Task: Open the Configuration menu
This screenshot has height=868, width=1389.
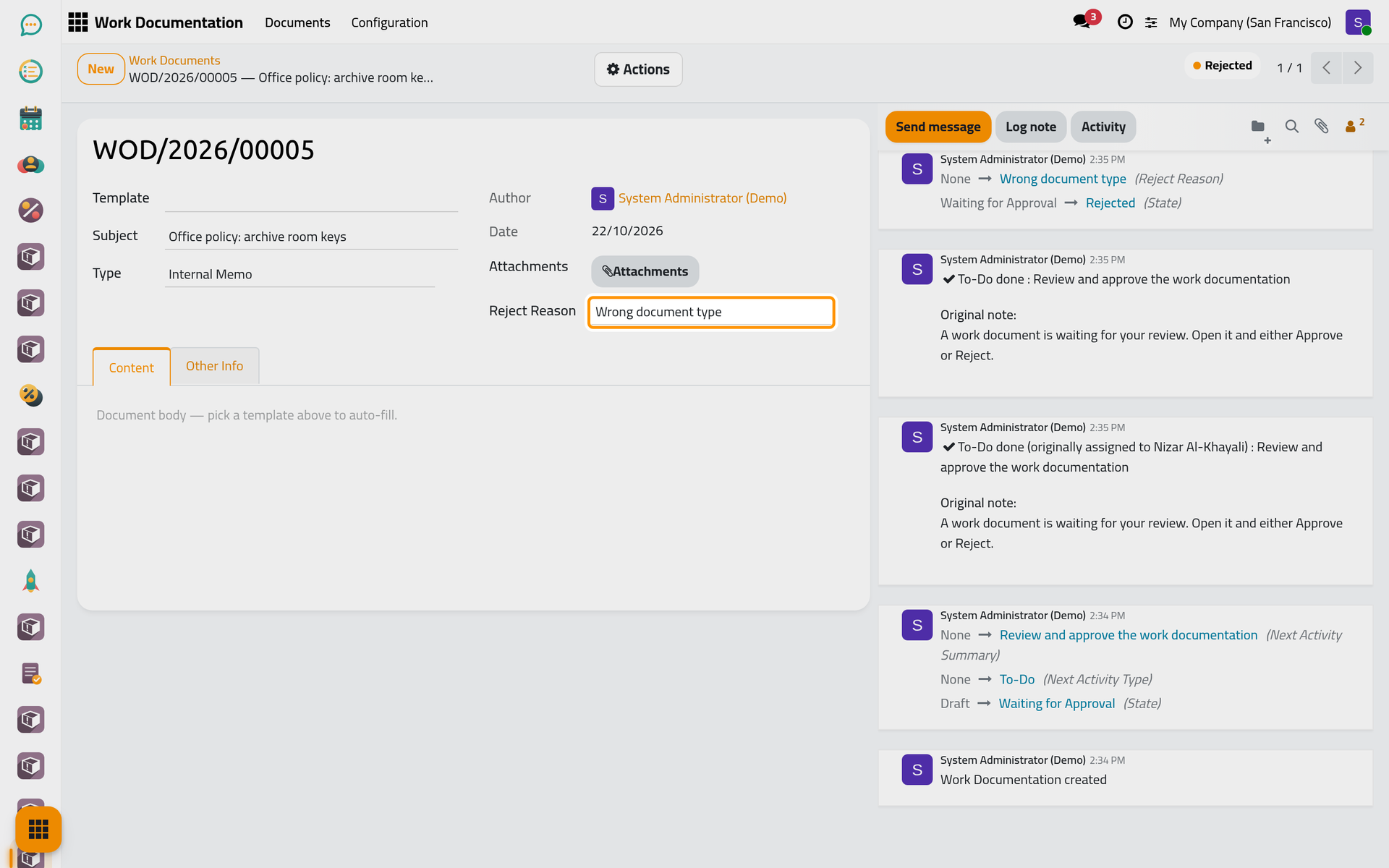Action: pos(389,22)
